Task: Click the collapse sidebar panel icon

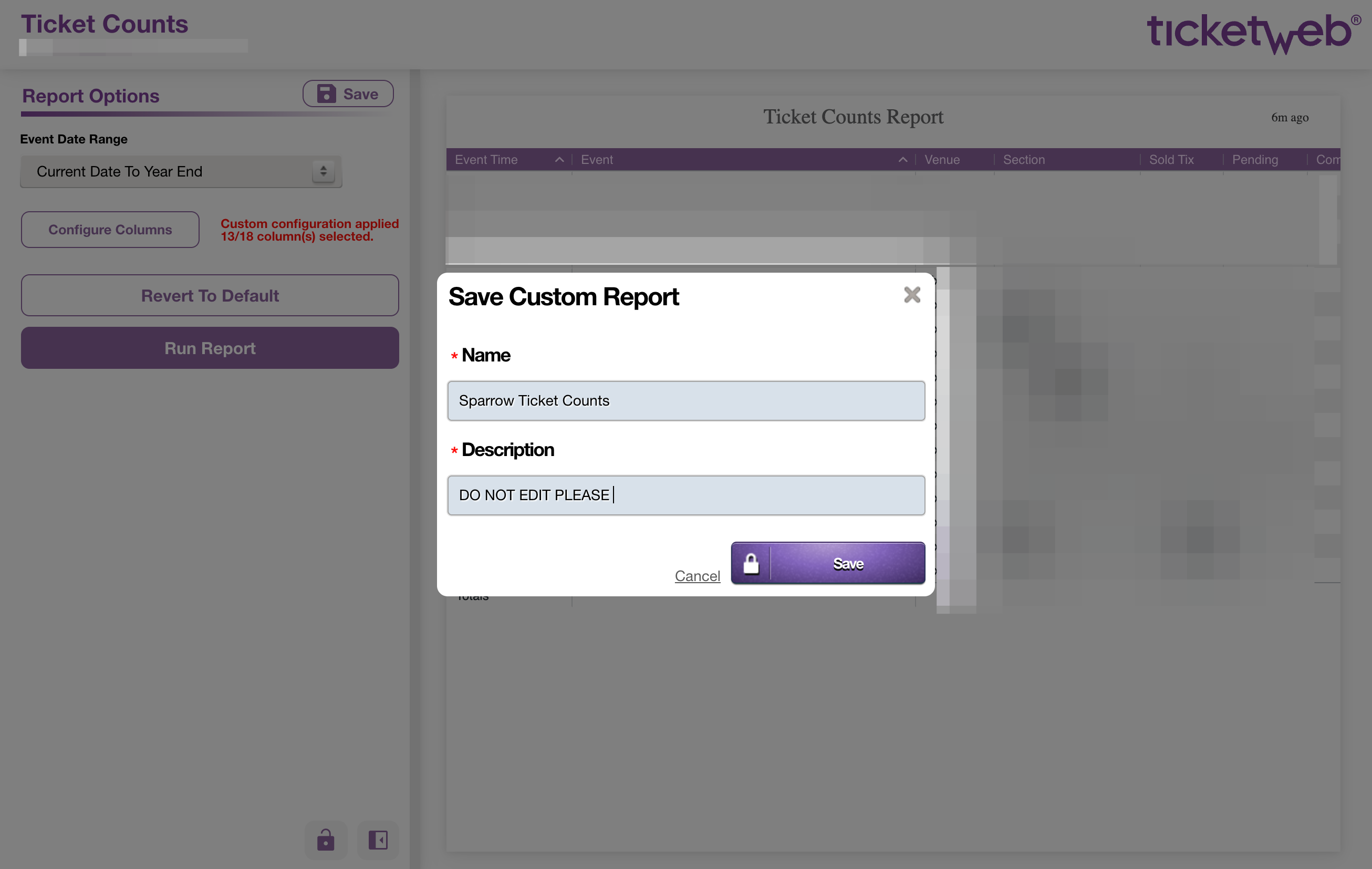Action: coord(378,840)
